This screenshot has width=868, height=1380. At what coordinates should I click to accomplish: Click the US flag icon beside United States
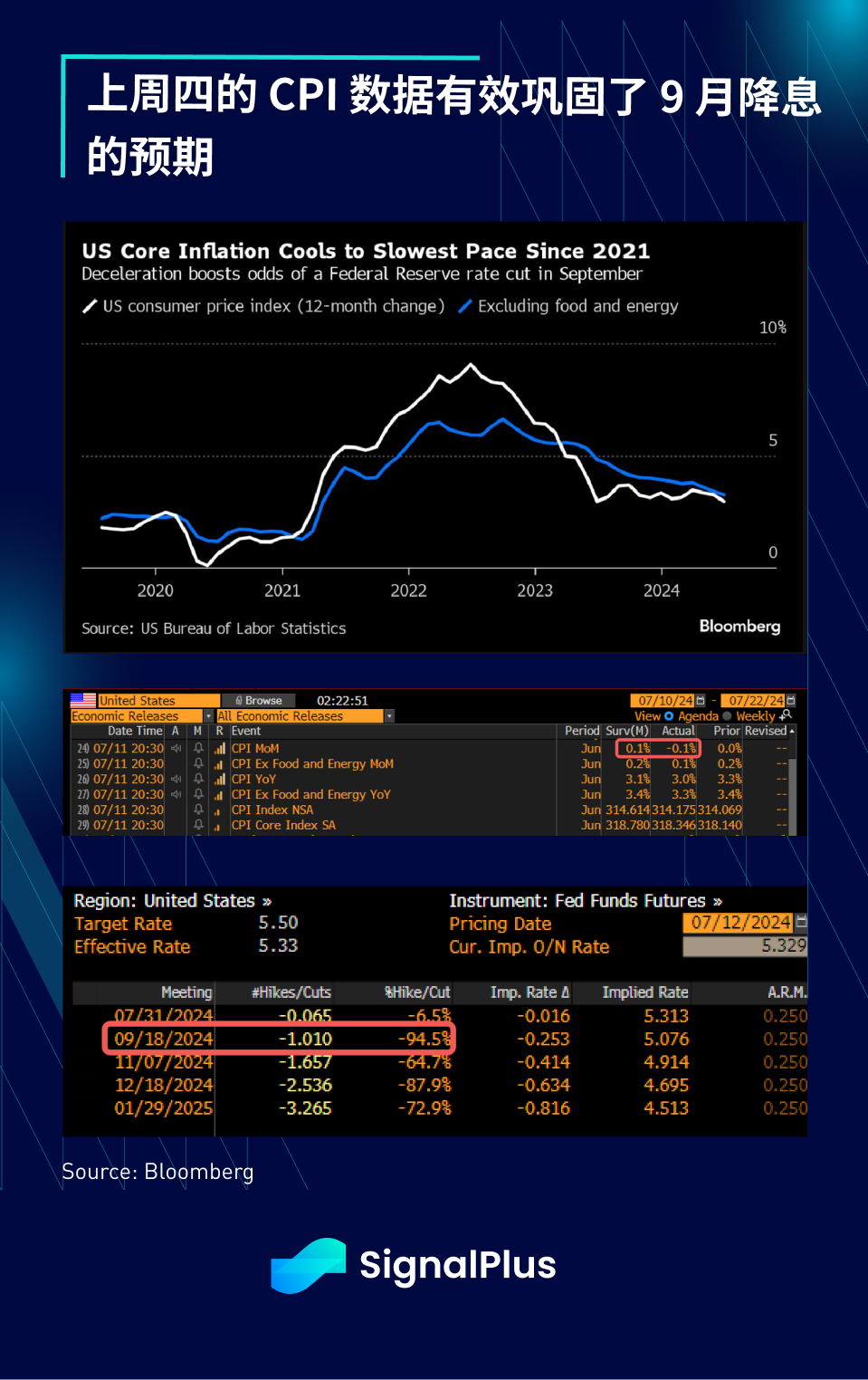coord(83,700)
